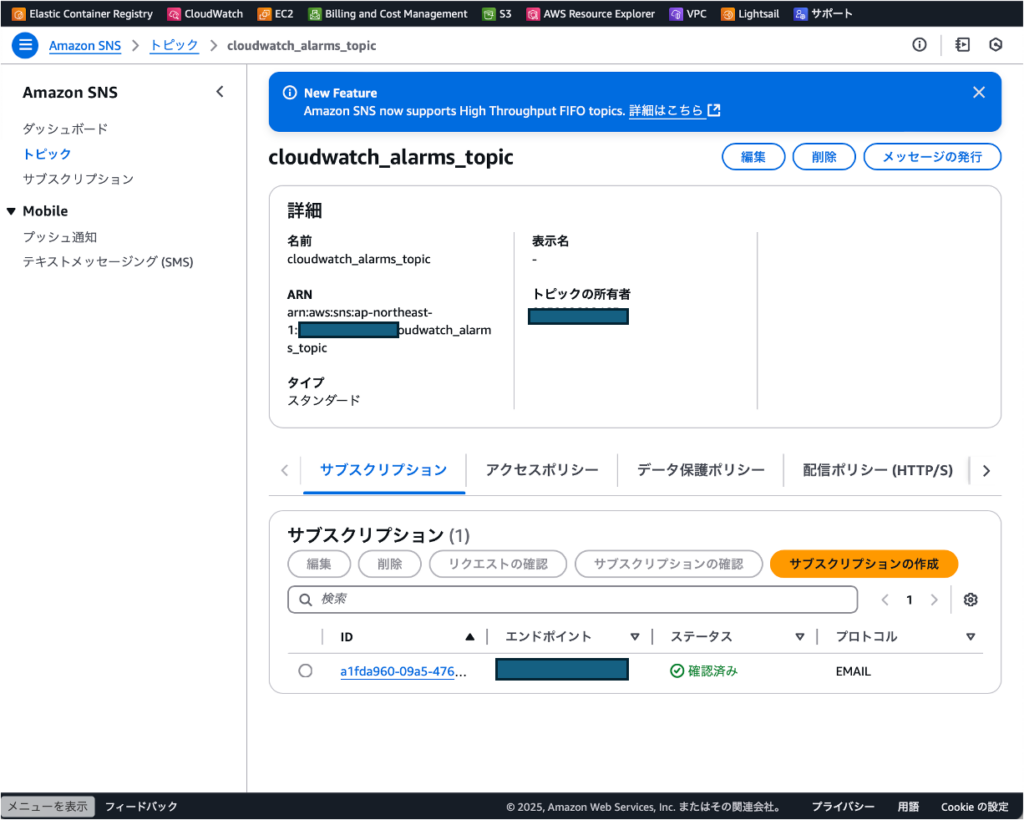Select トピック in the sidebar

[x=47, y=154]
